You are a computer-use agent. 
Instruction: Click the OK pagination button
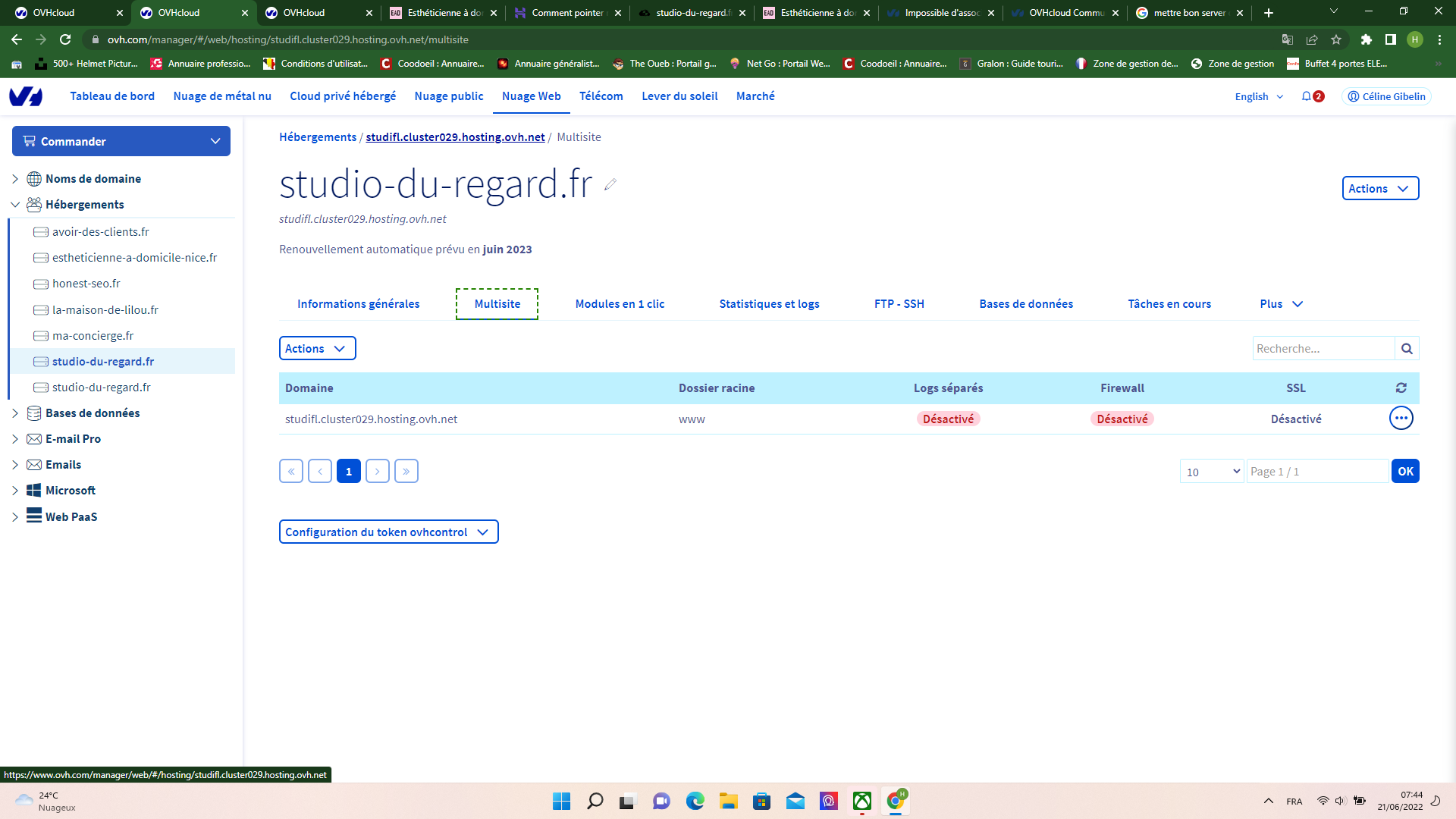coord(1405,471)
